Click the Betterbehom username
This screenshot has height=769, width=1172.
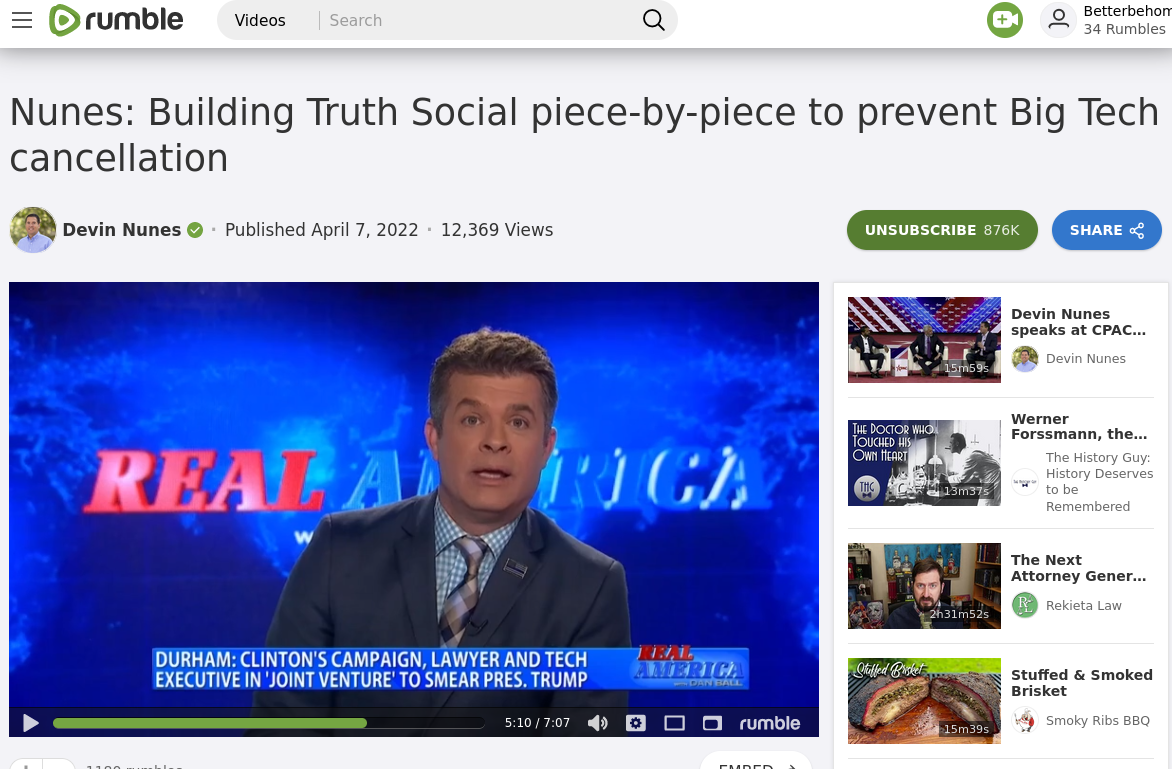tap(1127, 11)
